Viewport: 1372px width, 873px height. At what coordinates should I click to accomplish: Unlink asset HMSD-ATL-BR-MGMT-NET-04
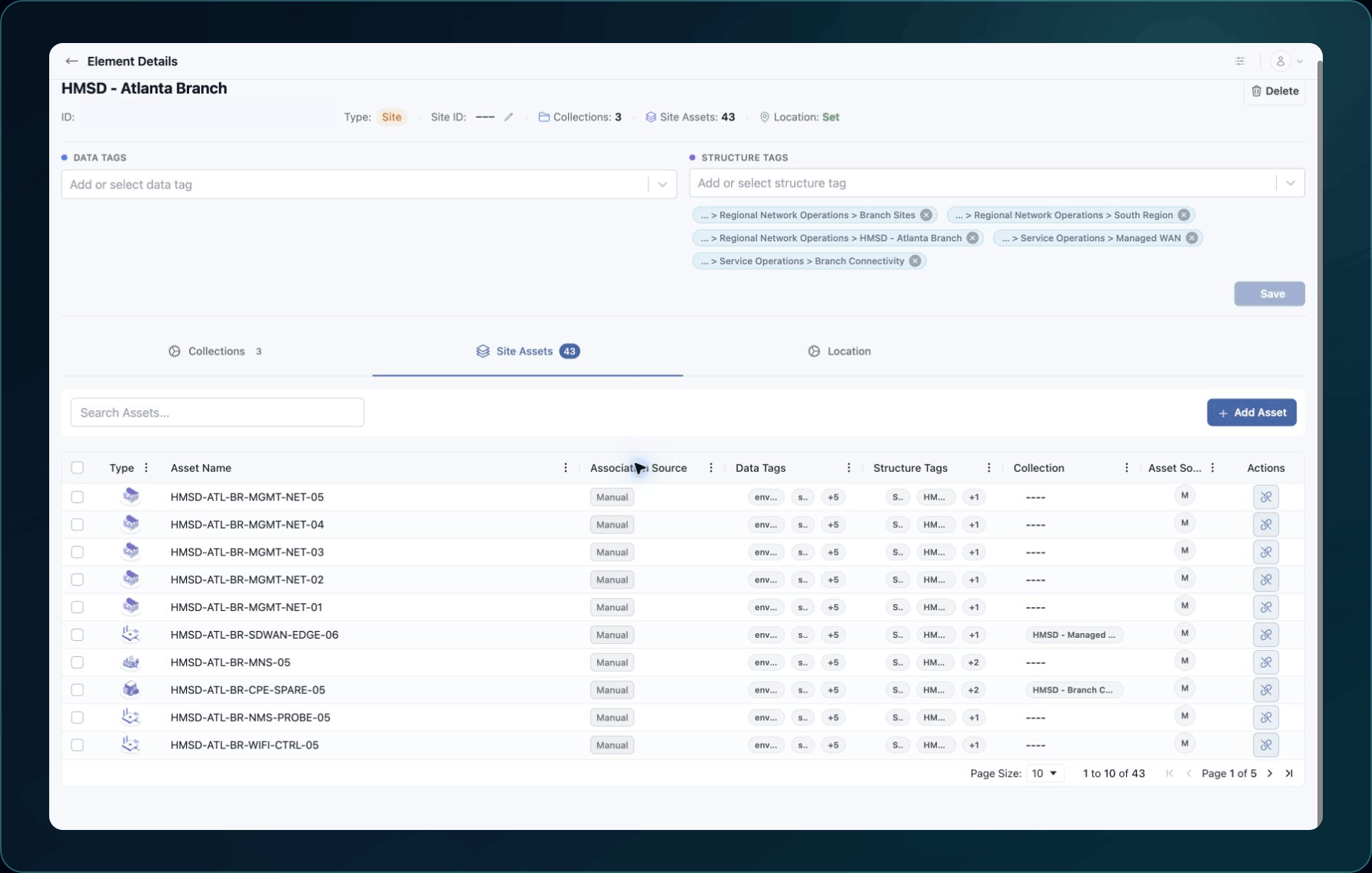point(1266,525)
